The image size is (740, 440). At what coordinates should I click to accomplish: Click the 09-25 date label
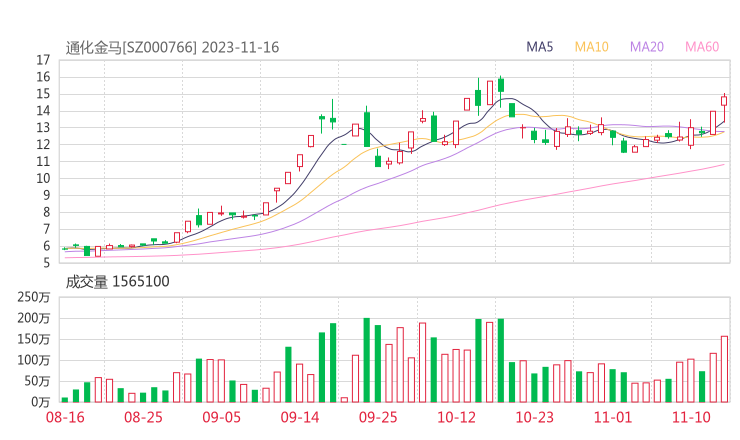coord(378,417)
